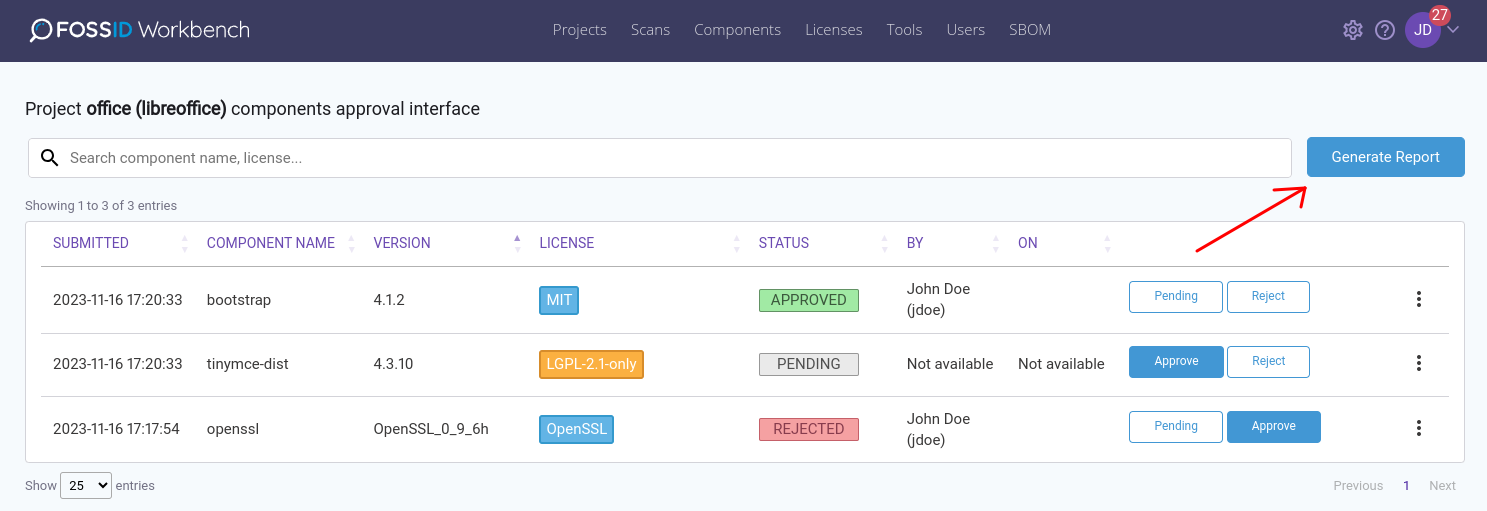Click the Next pagination link

pyautogui.click(x=1442, y=486)
